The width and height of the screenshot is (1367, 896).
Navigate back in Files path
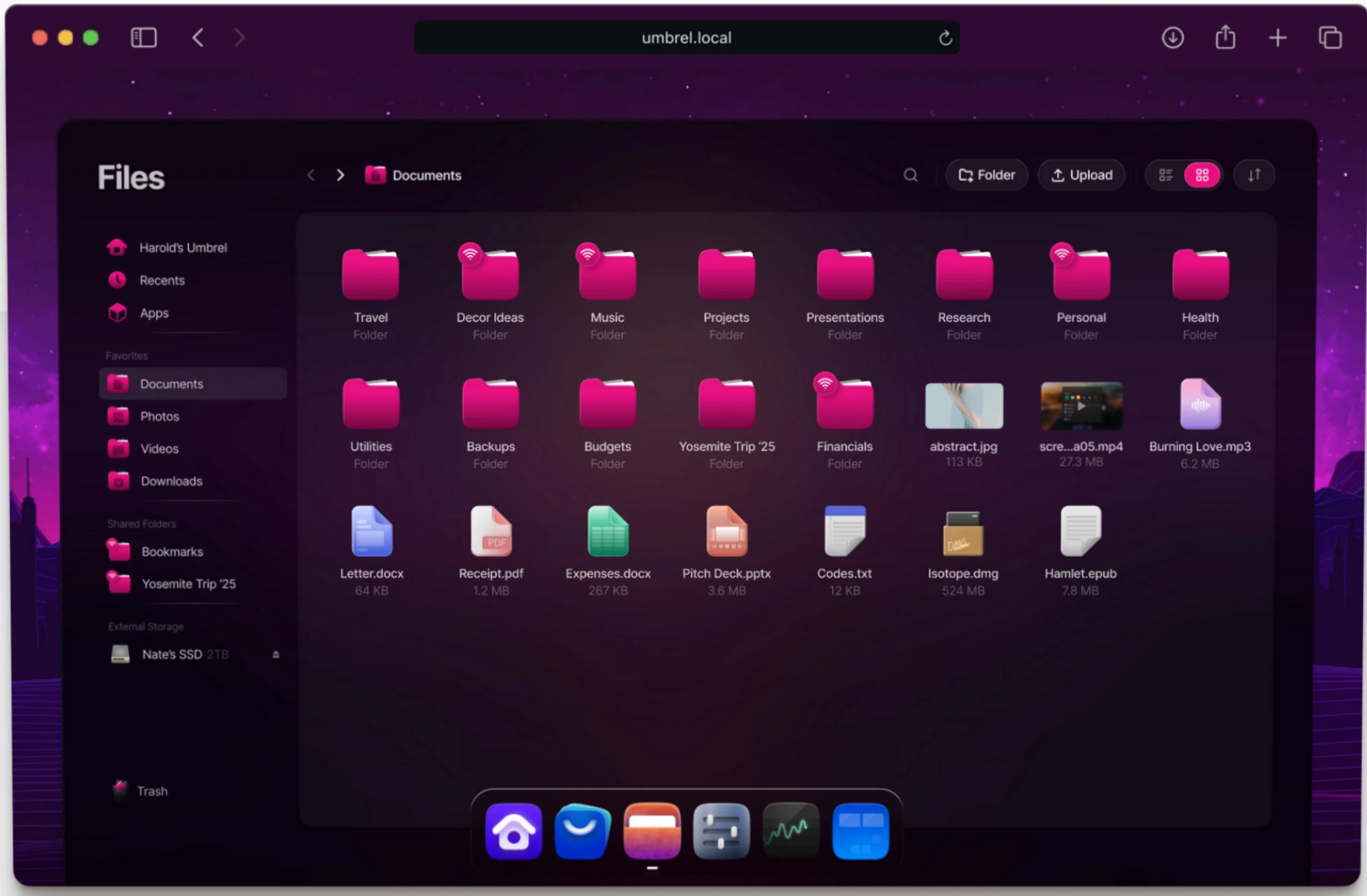pyautogui.click(x=311, y=176)
